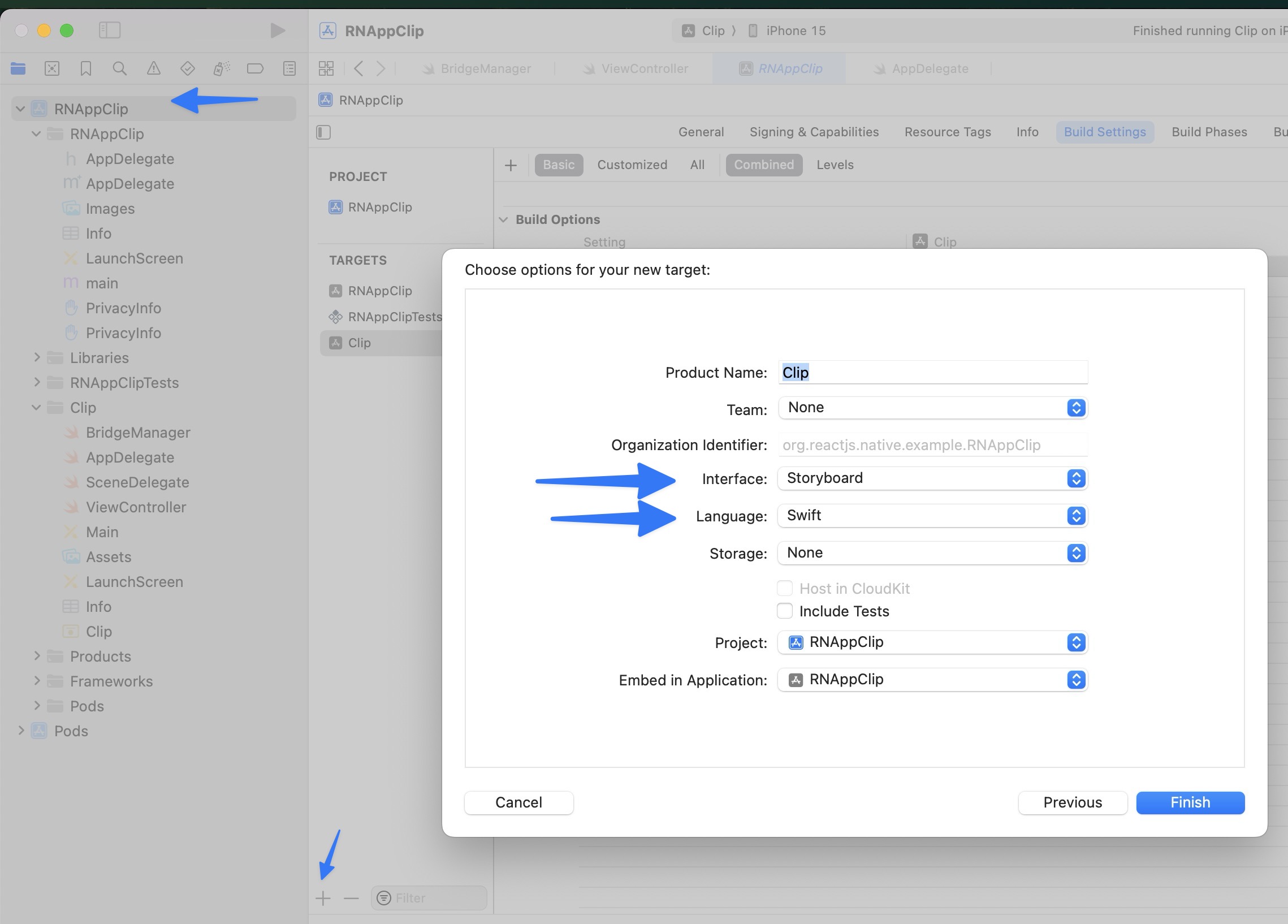Select the All settings filter
Image resolution: width=1288 pixels, height=924 pixels.
(x=697, y=165)
